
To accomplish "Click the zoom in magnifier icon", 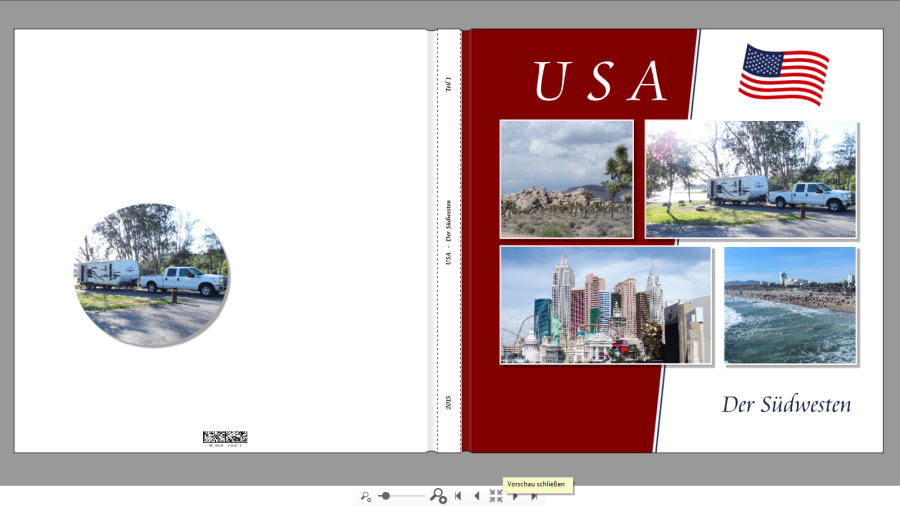I will [438, 496].
